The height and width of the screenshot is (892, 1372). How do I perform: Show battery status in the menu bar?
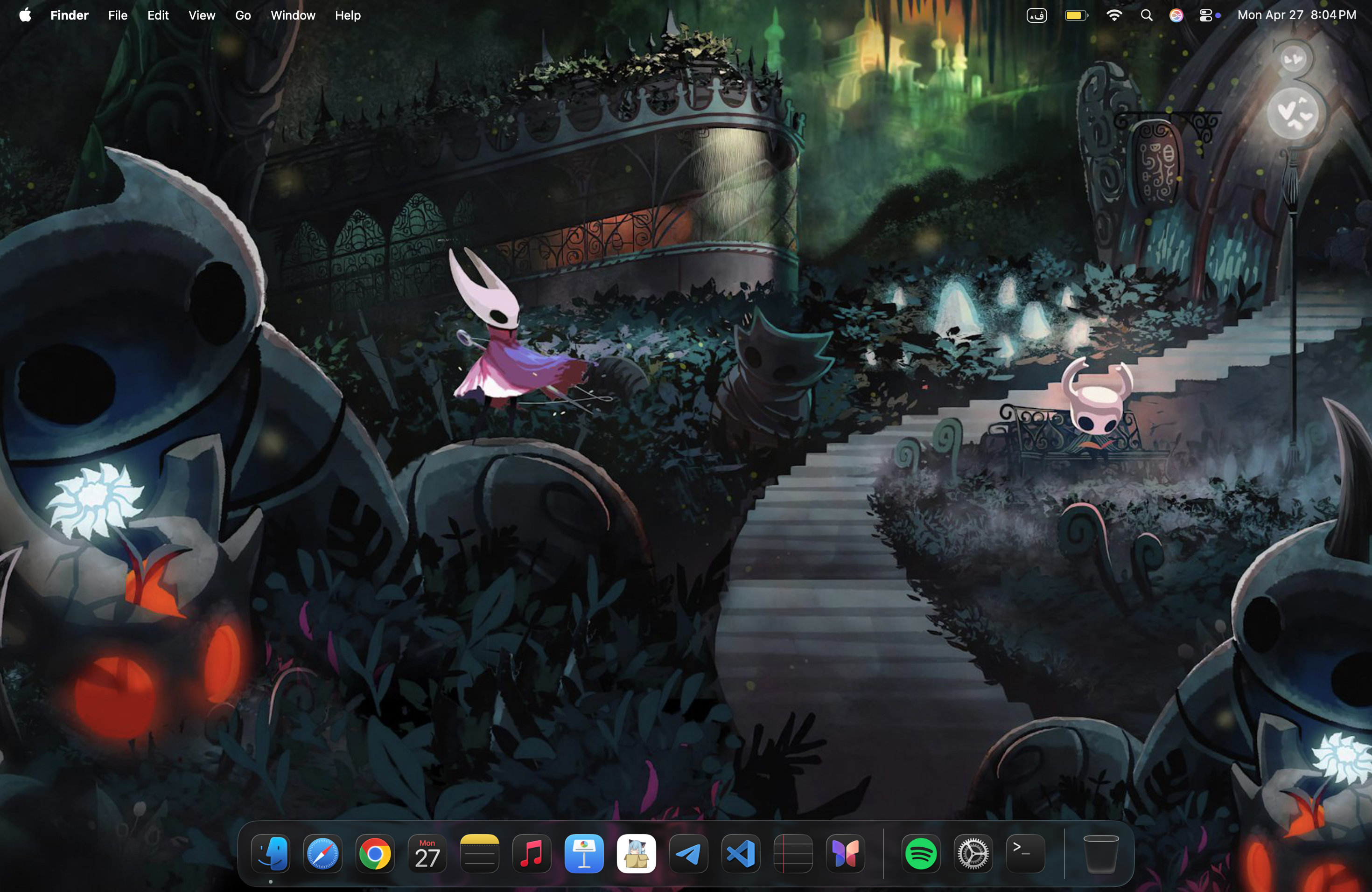1076,15
